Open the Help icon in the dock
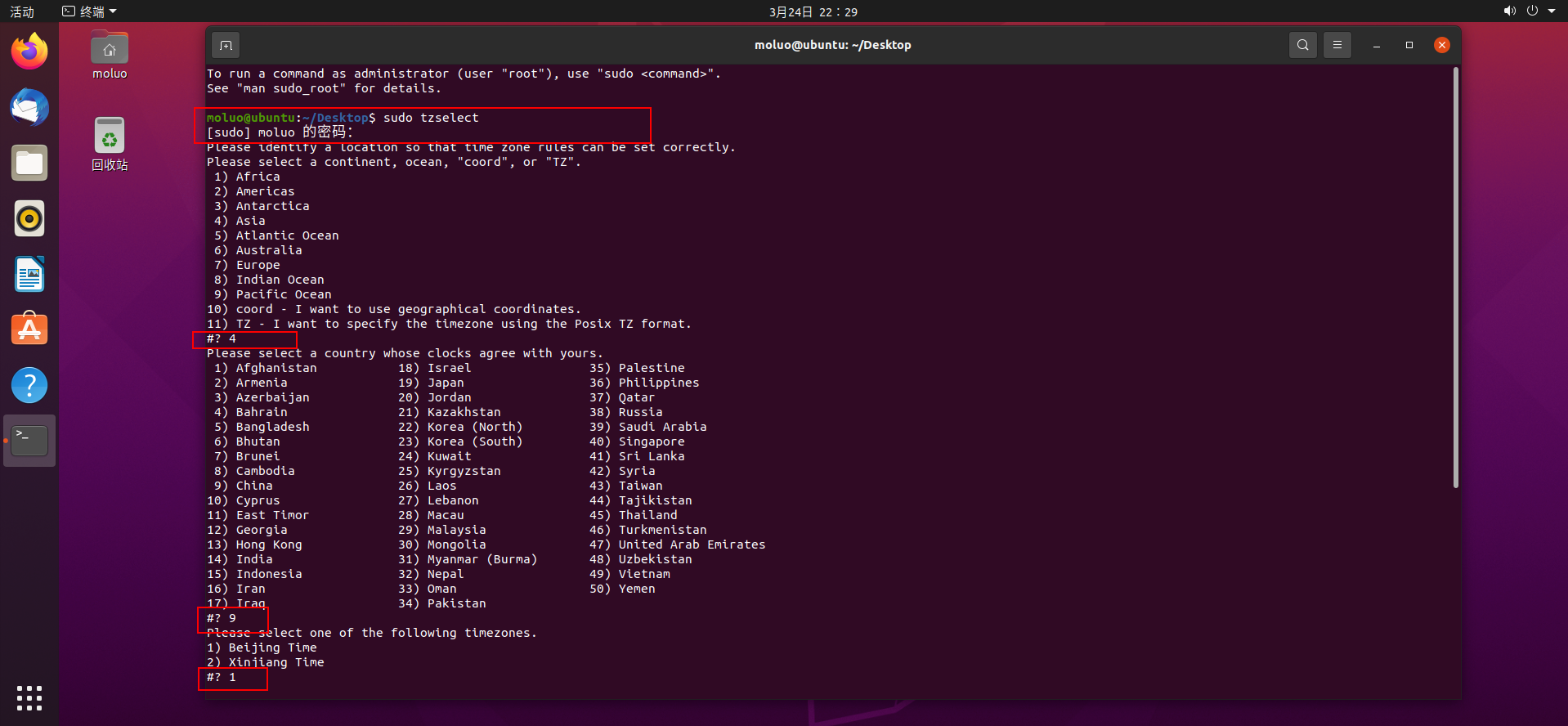 point(29,385)
